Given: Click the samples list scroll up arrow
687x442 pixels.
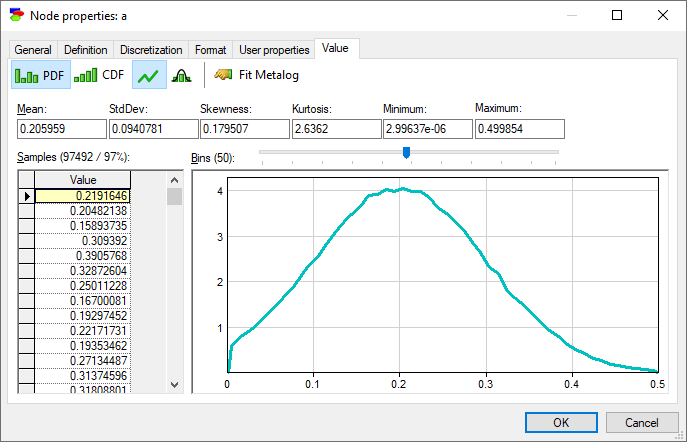Looking at the screenshot, I should pos(174,180).
